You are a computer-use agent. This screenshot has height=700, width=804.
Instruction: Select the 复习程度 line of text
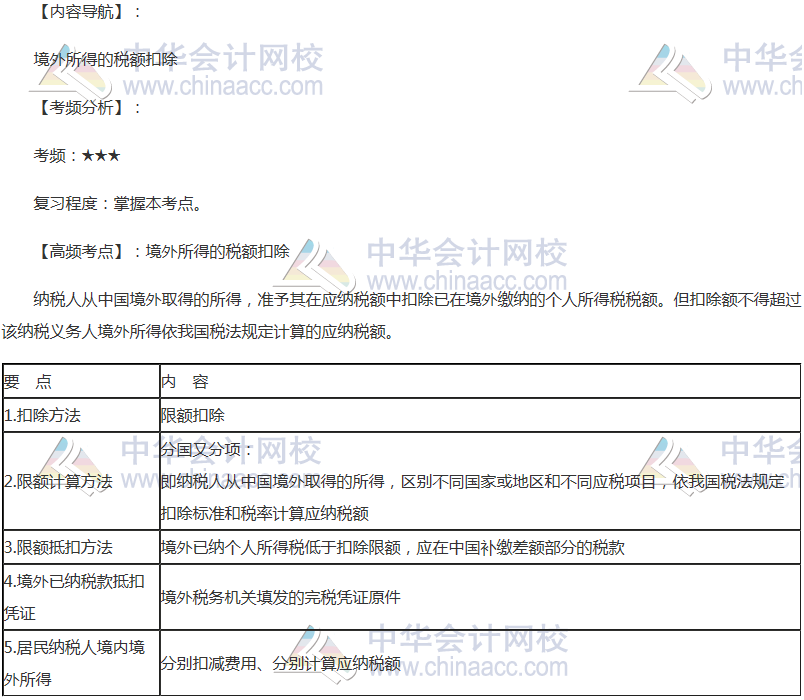[x=118, y=203]
